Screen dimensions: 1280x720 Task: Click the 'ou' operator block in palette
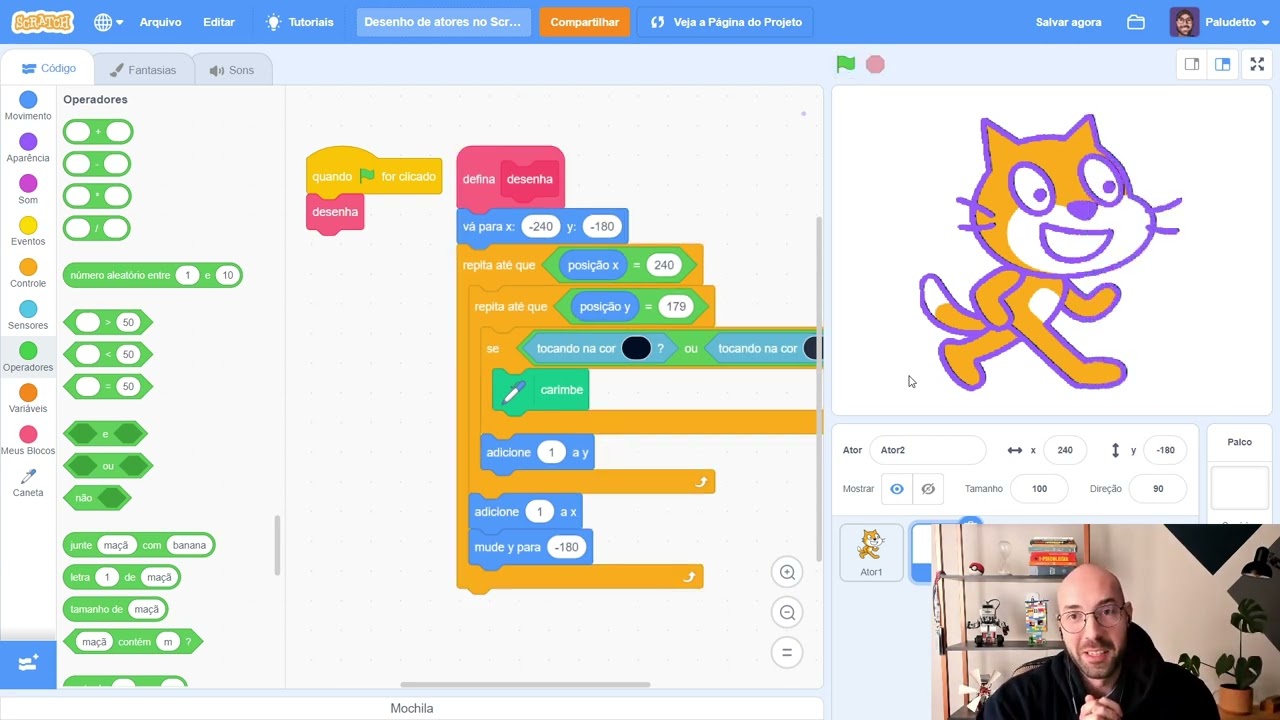108,466
